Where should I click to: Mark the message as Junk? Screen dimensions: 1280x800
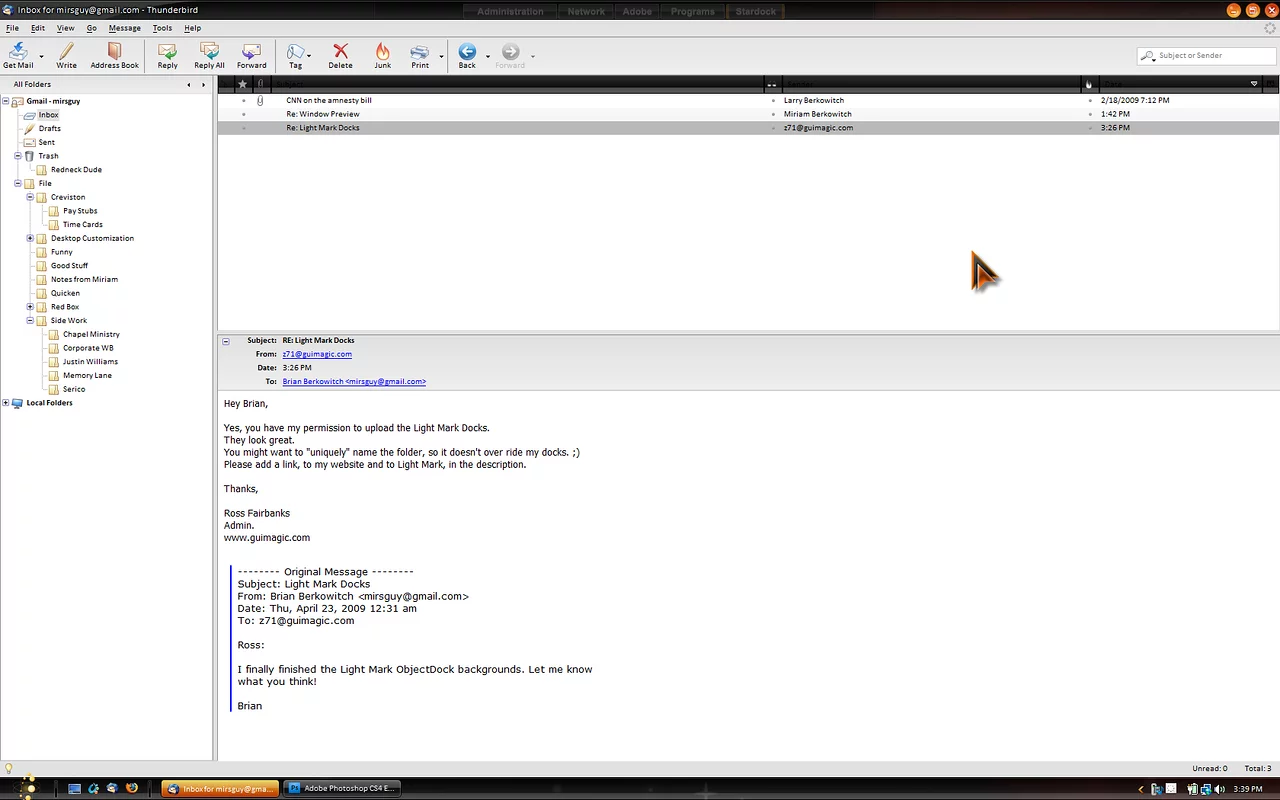382,54
